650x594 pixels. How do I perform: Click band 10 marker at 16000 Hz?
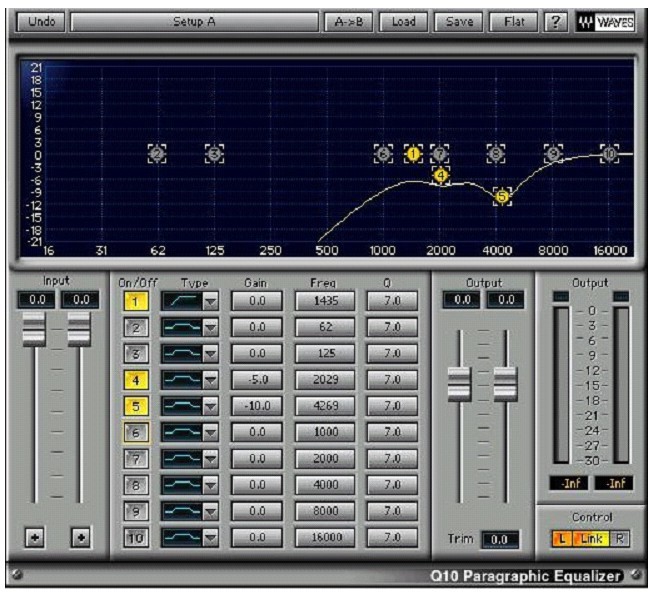(609, 154)
